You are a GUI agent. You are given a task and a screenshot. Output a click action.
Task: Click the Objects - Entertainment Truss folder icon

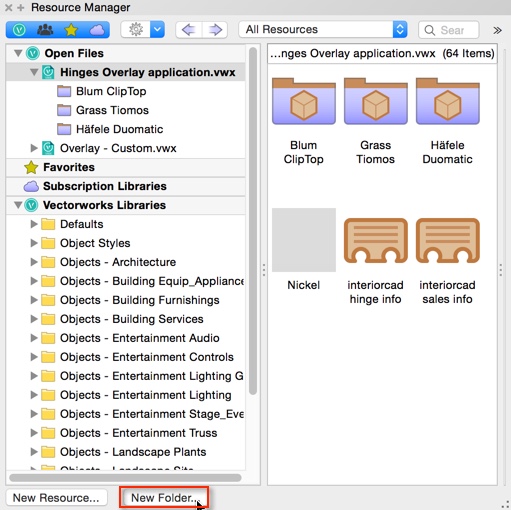pyautogui.click(x=48, y=433)
